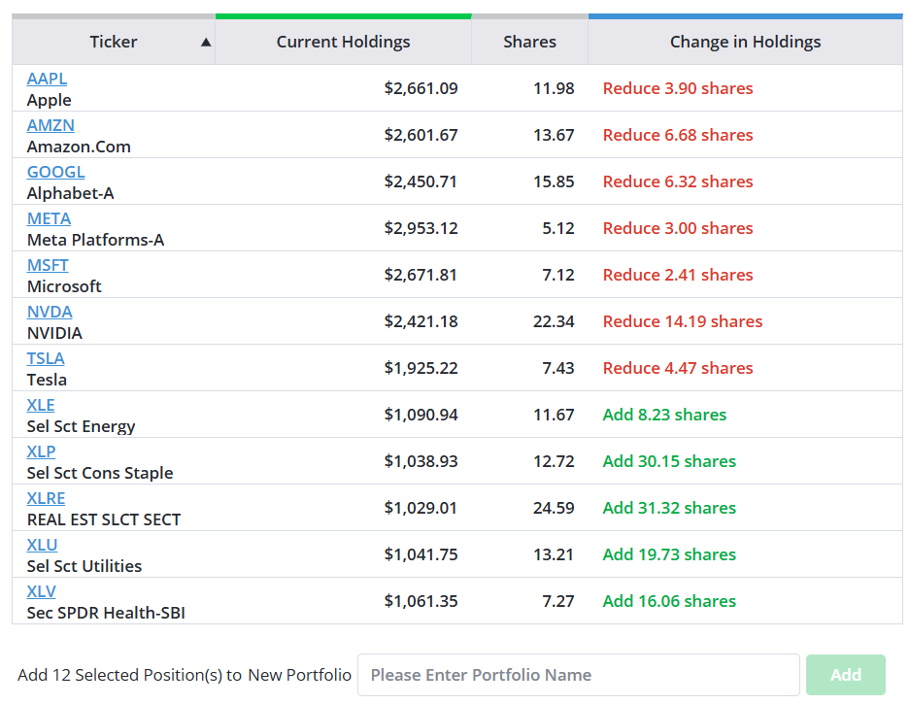Open the XLRE ticker link
Viewport: 918px width, 704px height.
[46, 498]
